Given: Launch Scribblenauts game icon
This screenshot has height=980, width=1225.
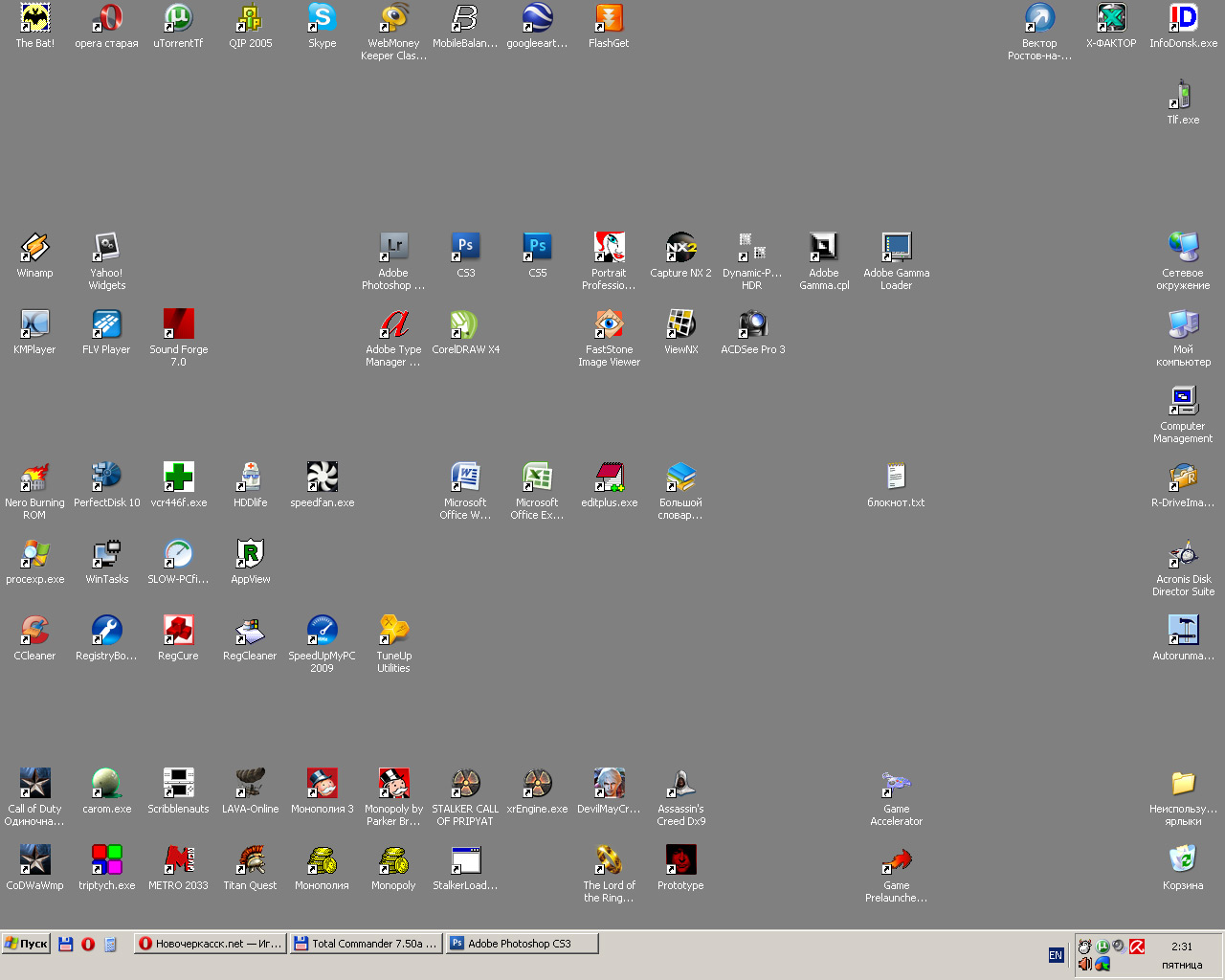Looking at the screenshot, I should point(179,783).
